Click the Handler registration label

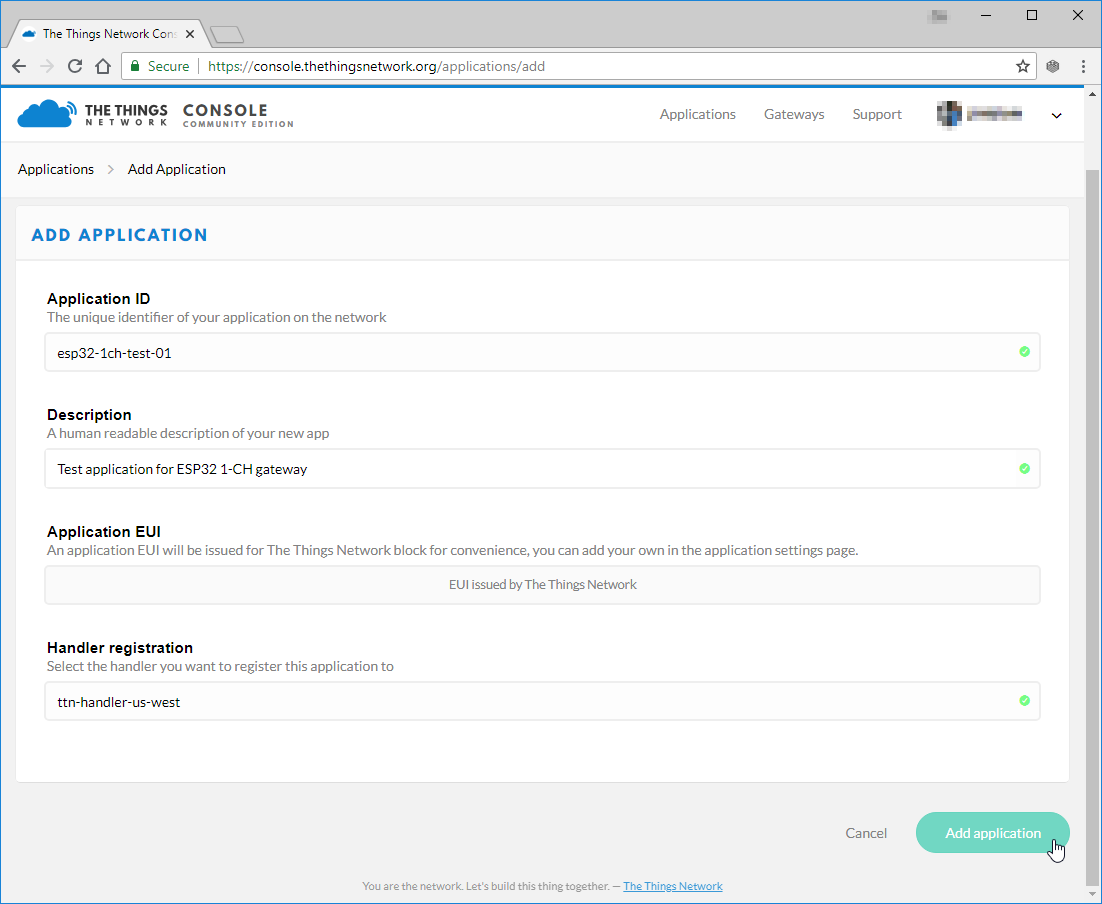[x=120, y=647]
